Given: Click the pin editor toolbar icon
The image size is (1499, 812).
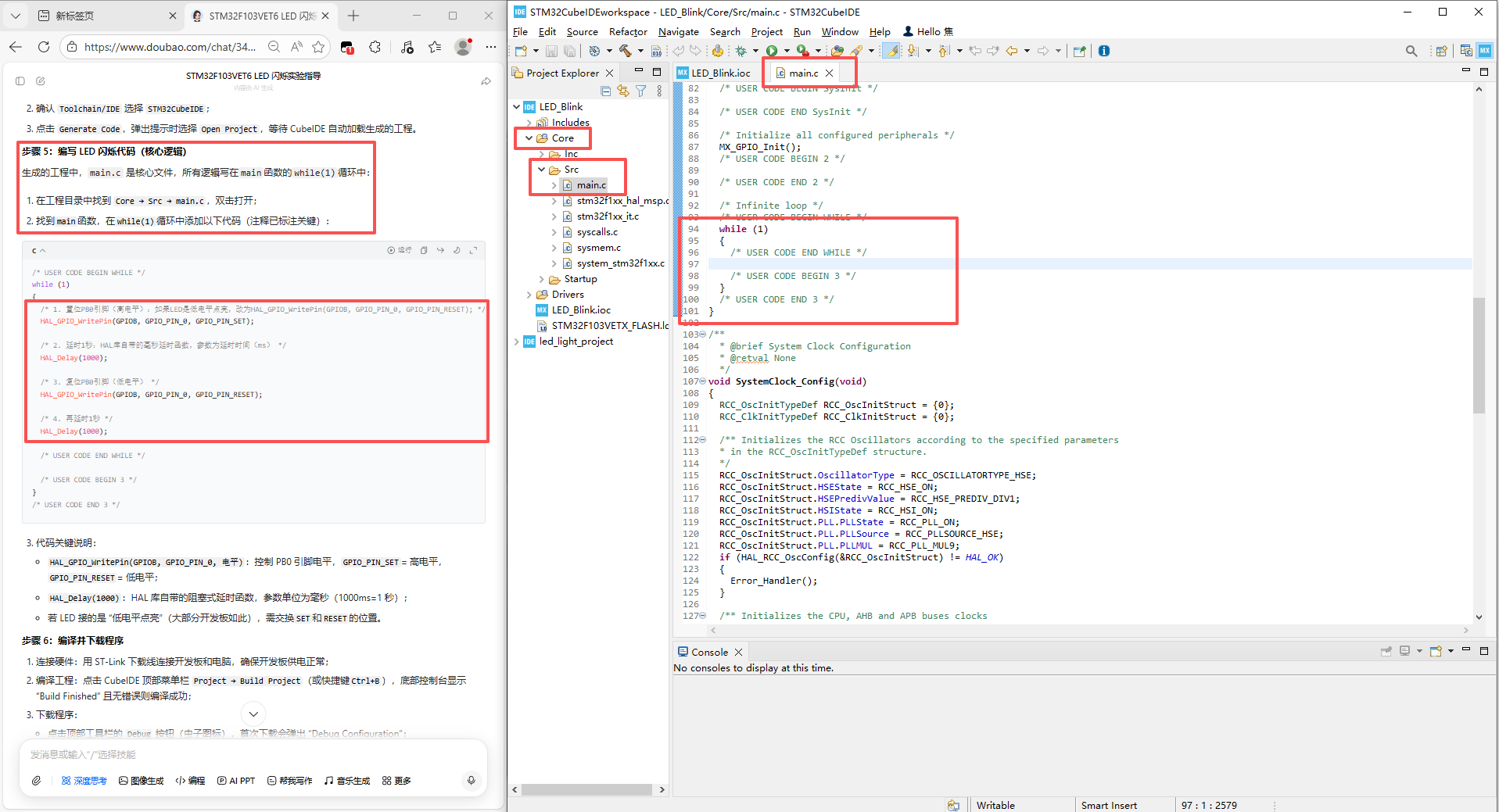Looking at the screenshot, I should pyautogui.click(x=1079, y=51).
